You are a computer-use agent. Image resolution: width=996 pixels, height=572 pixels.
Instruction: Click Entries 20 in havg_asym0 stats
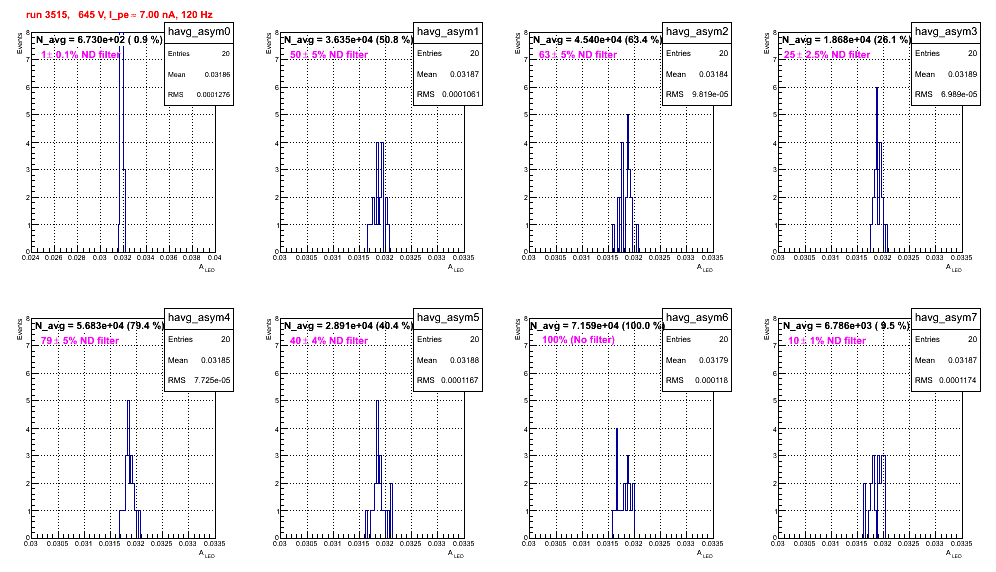(x=199, y=54)
